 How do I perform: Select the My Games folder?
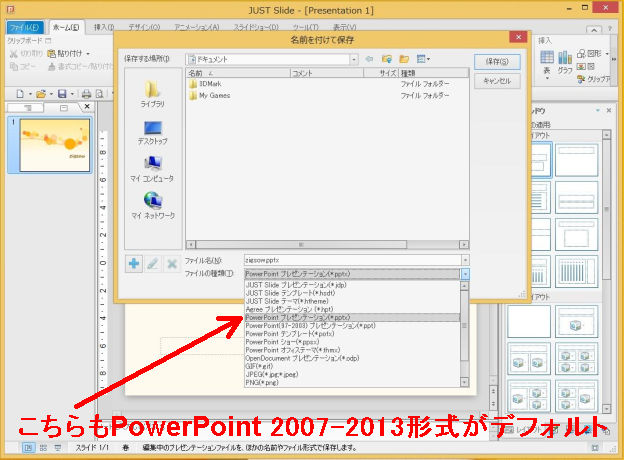[210, 96]
